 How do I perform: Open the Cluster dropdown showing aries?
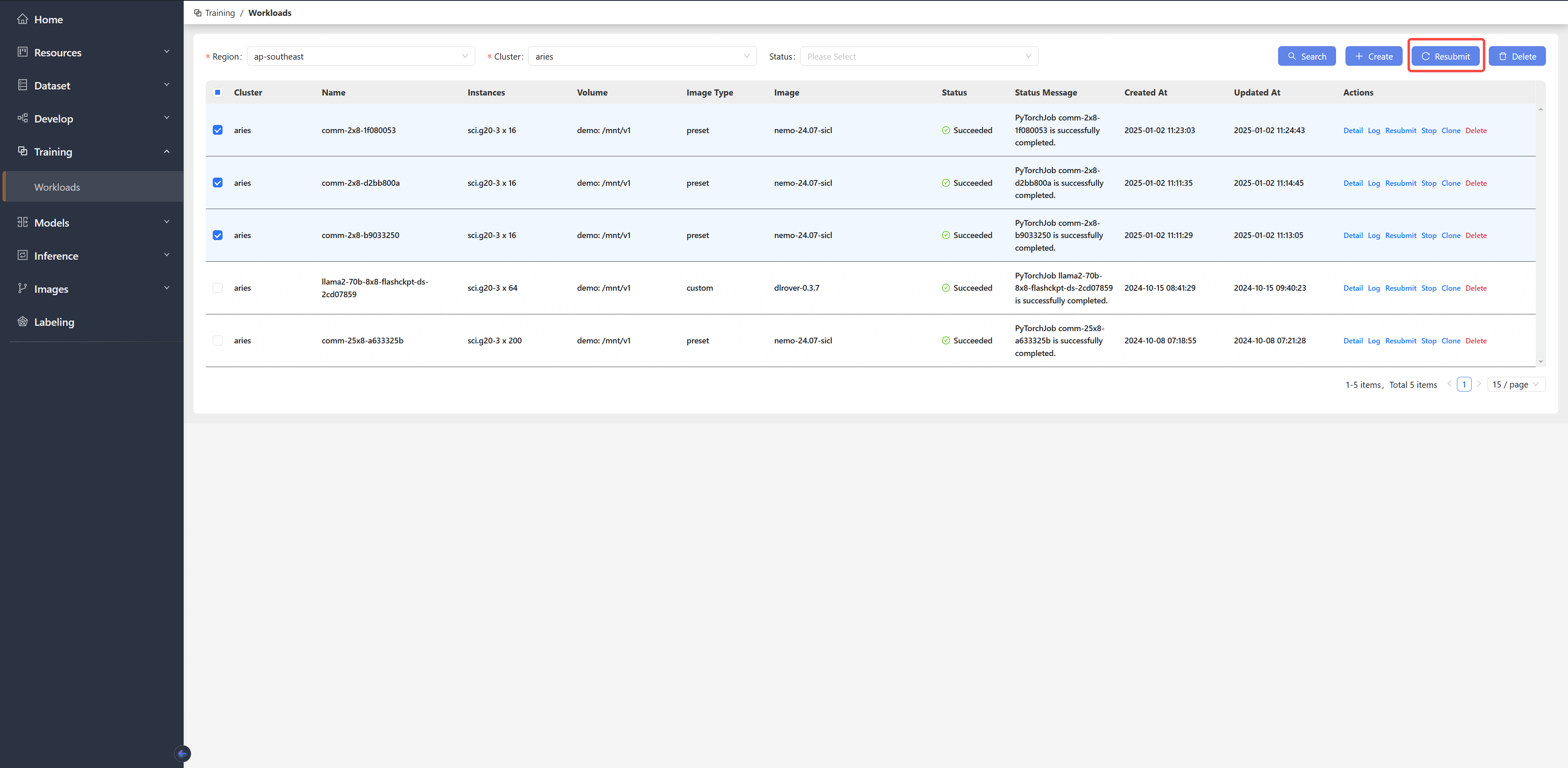[x=642, y=57]
